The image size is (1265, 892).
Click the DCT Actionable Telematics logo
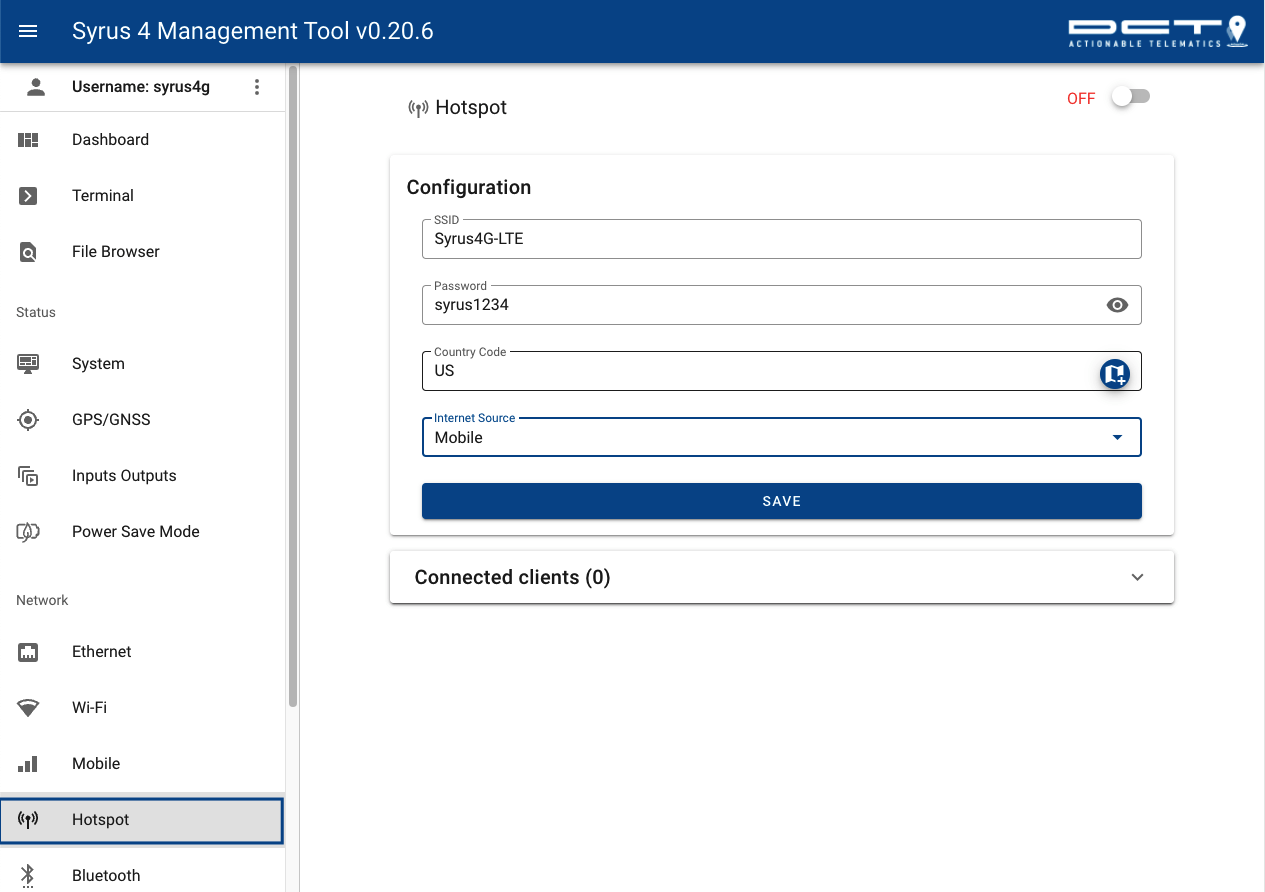[1157, 31]
